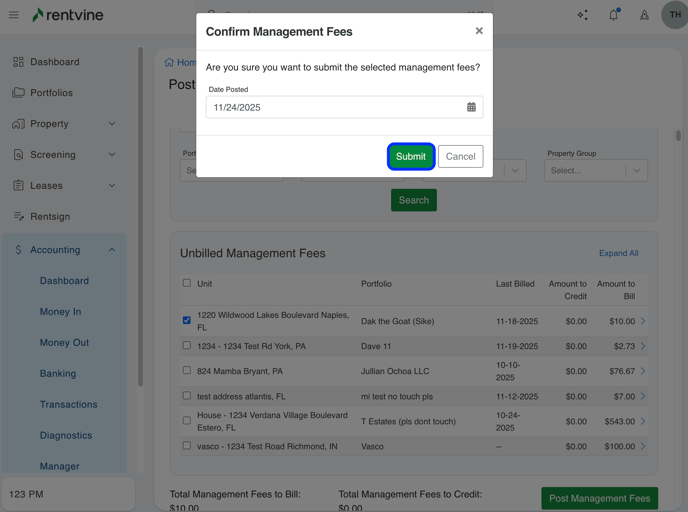
Task: Go to Money In in sidebar
Action: 60,312
